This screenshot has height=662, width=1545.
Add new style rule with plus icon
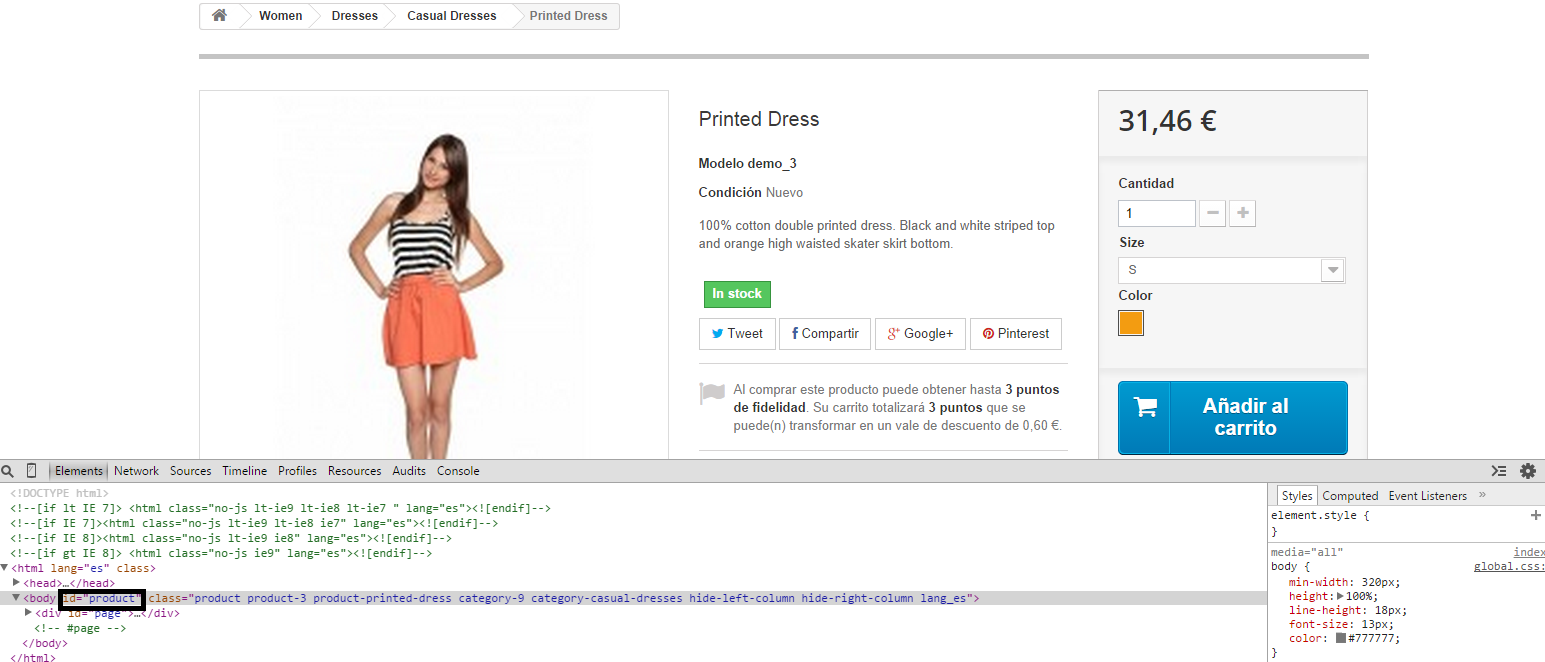[x=1535, y=515]
